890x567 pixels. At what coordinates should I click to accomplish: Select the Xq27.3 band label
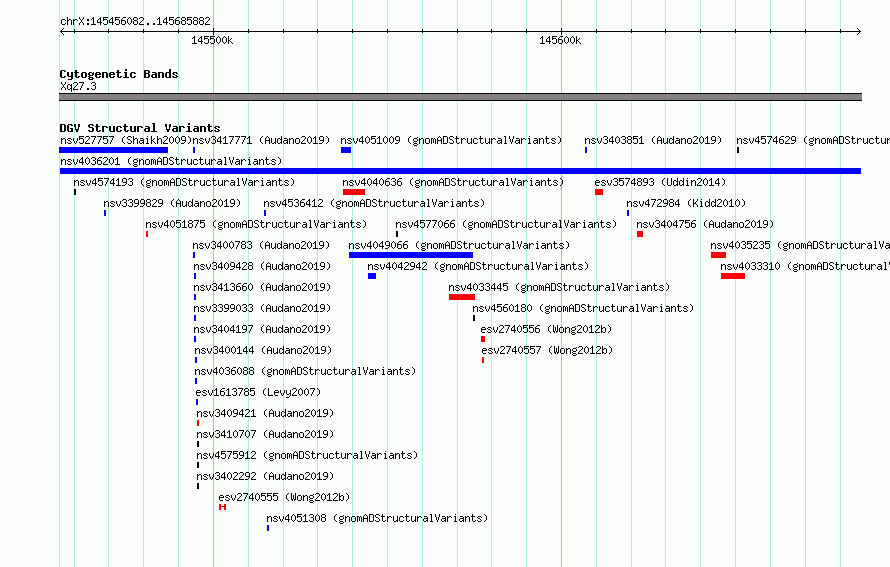pos(78,86)
